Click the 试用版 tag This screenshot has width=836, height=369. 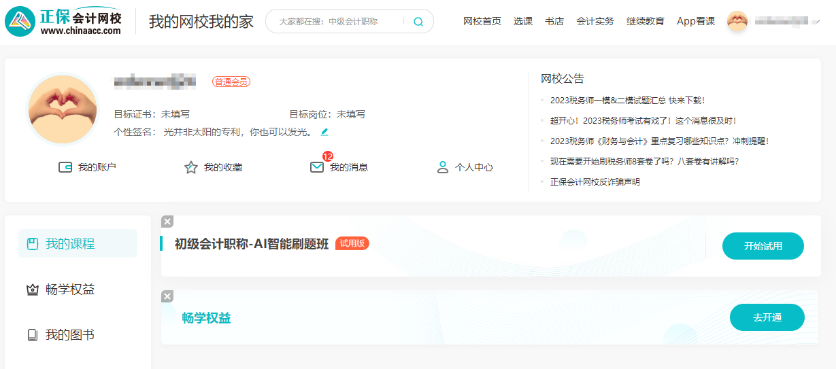click(x=352, y=243)
